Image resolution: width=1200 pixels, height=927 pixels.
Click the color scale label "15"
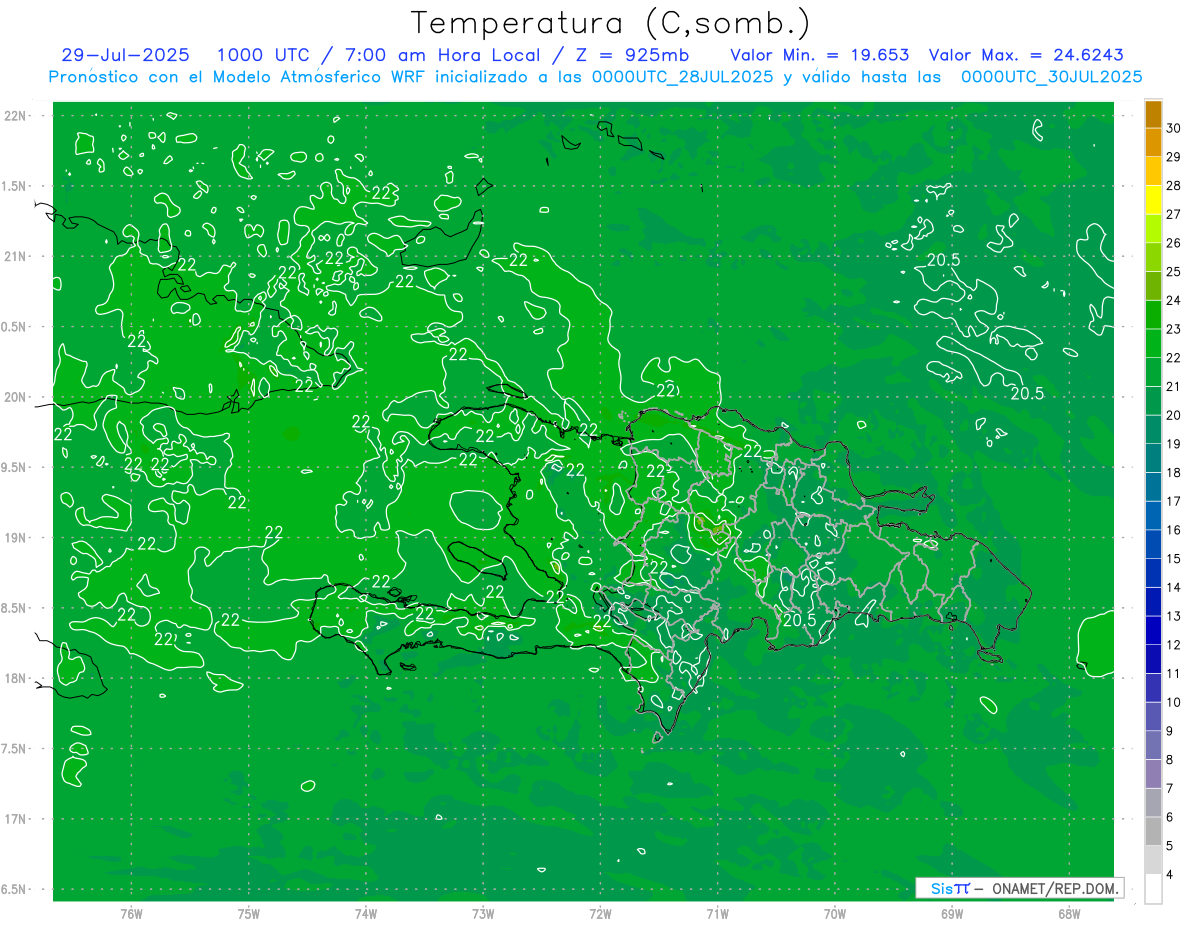click(x=1174, y=559)
